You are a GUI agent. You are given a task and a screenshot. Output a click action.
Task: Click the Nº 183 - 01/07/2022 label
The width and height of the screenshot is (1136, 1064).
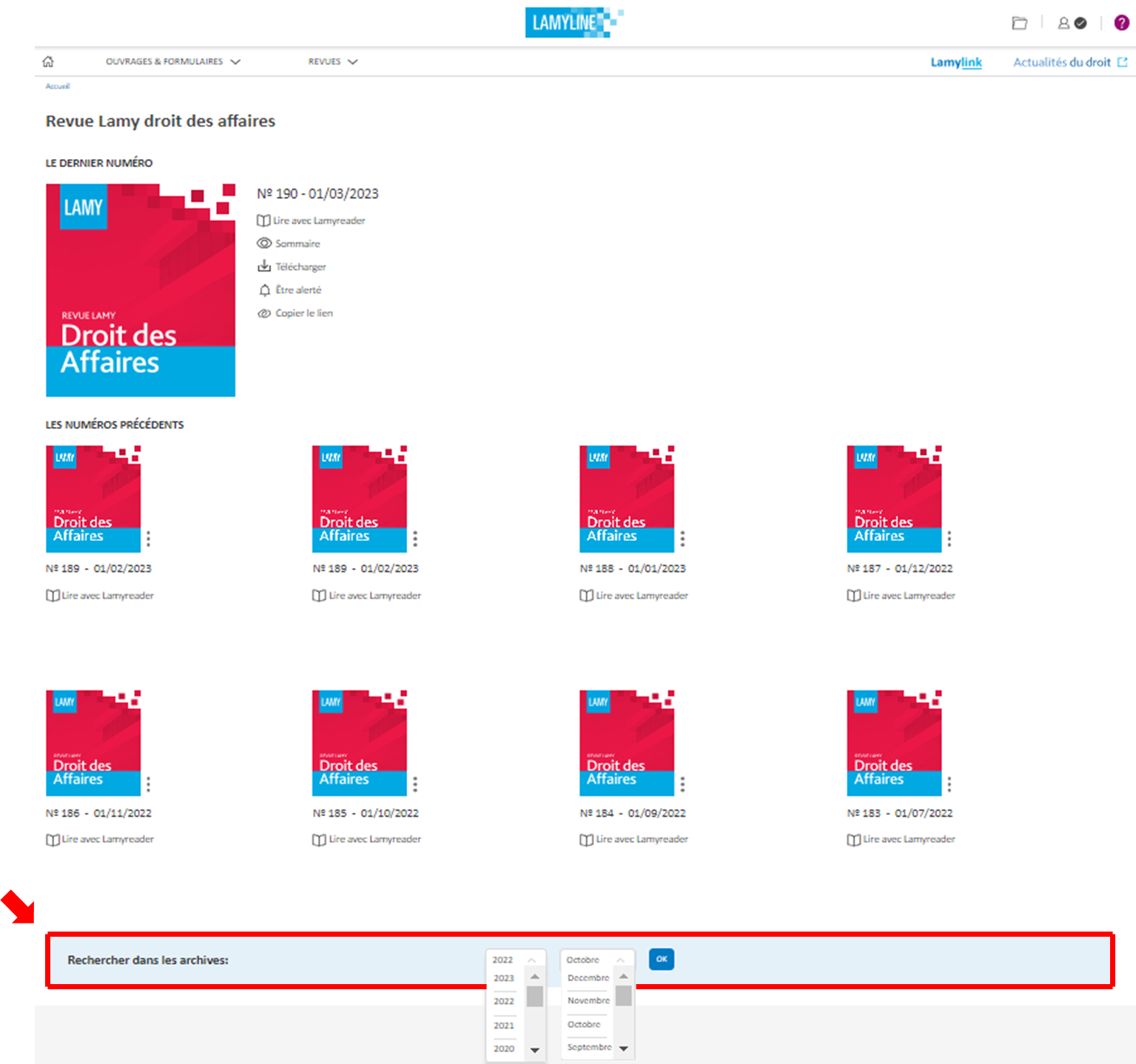click(900, 813)
